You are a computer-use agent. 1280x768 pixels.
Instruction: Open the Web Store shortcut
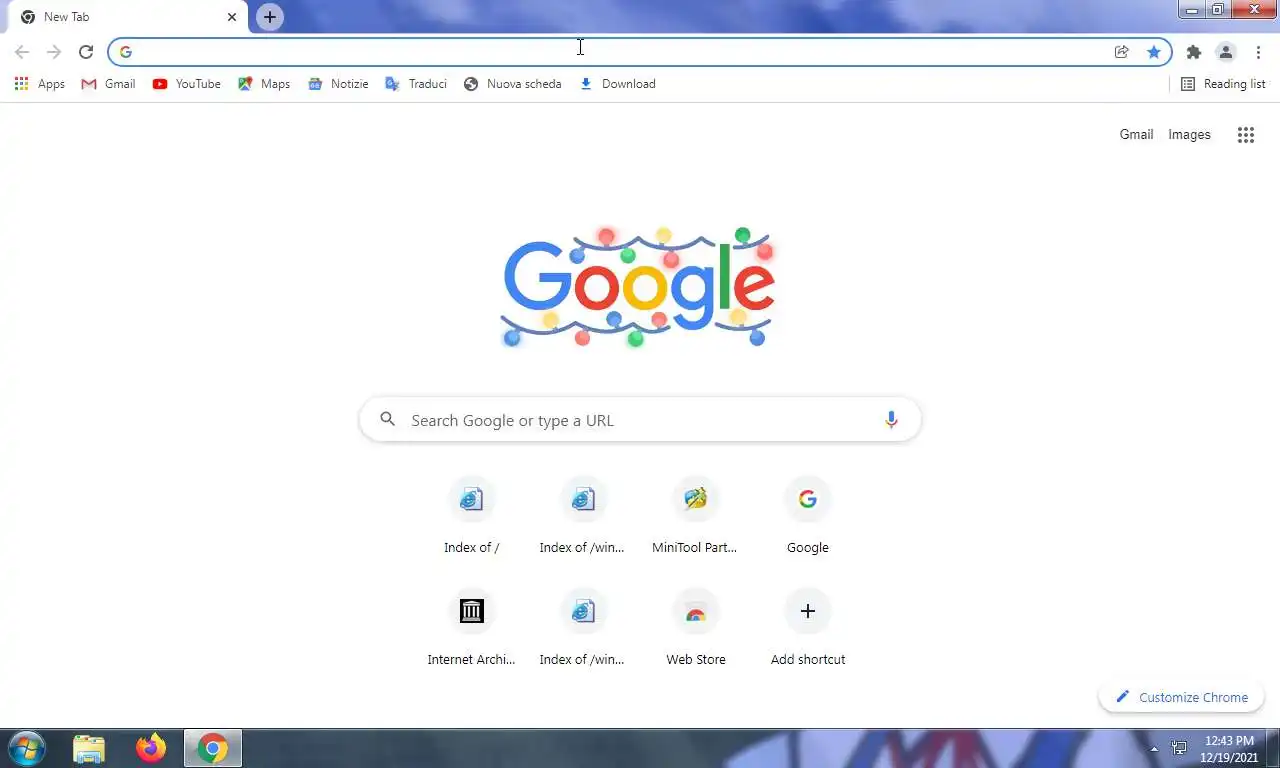click(696, 628)
